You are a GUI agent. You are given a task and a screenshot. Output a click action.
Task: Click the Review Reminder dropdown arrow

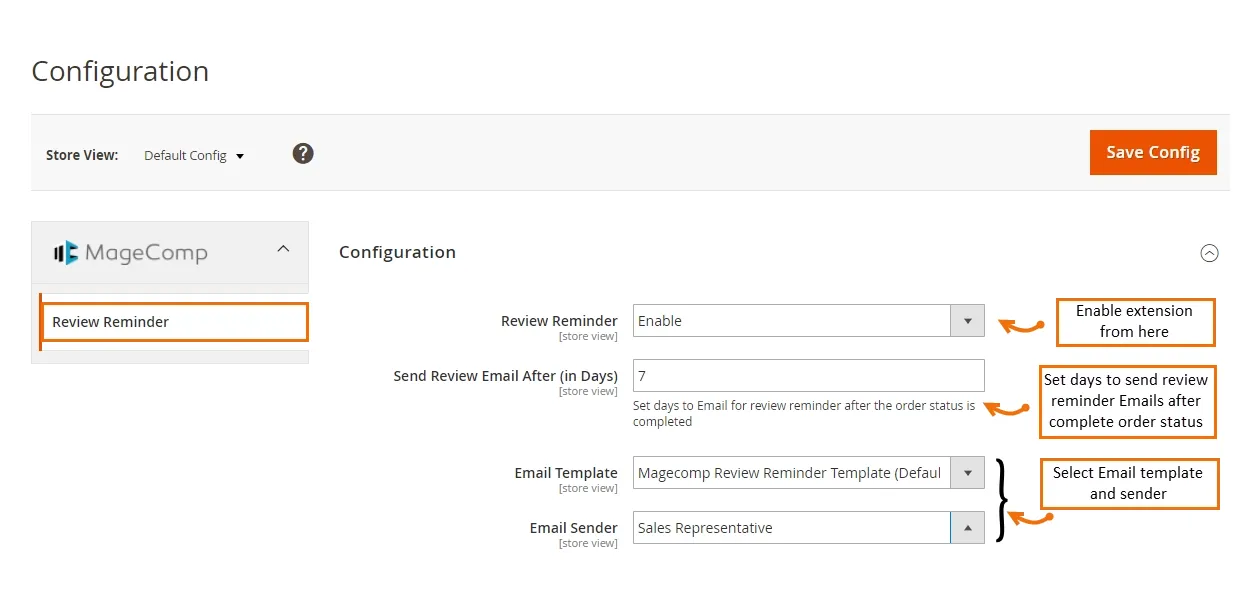point(967,321)
